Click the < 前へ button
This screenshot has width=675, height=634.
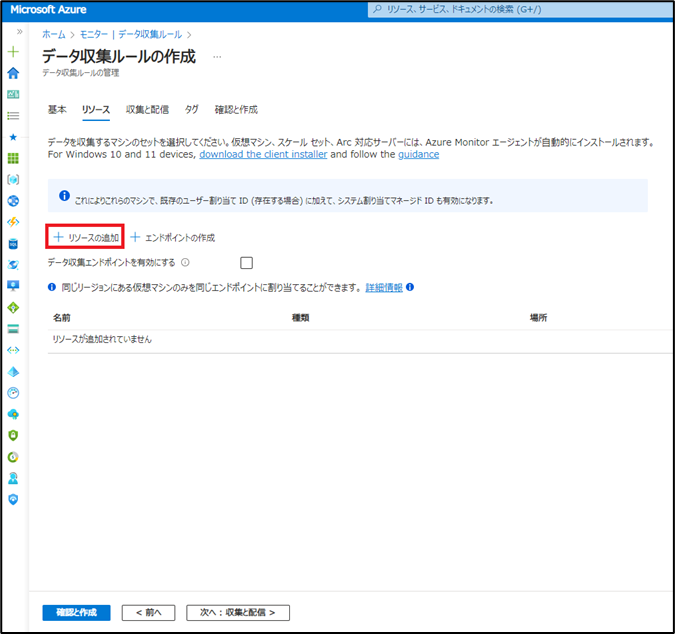(x=149, y=612)
